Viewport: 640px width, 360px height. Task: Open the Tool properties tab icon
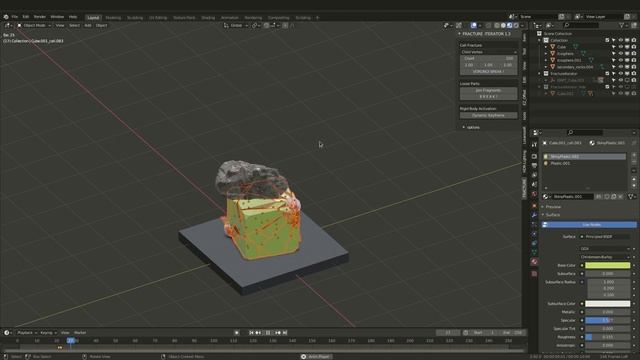[534, 145]
